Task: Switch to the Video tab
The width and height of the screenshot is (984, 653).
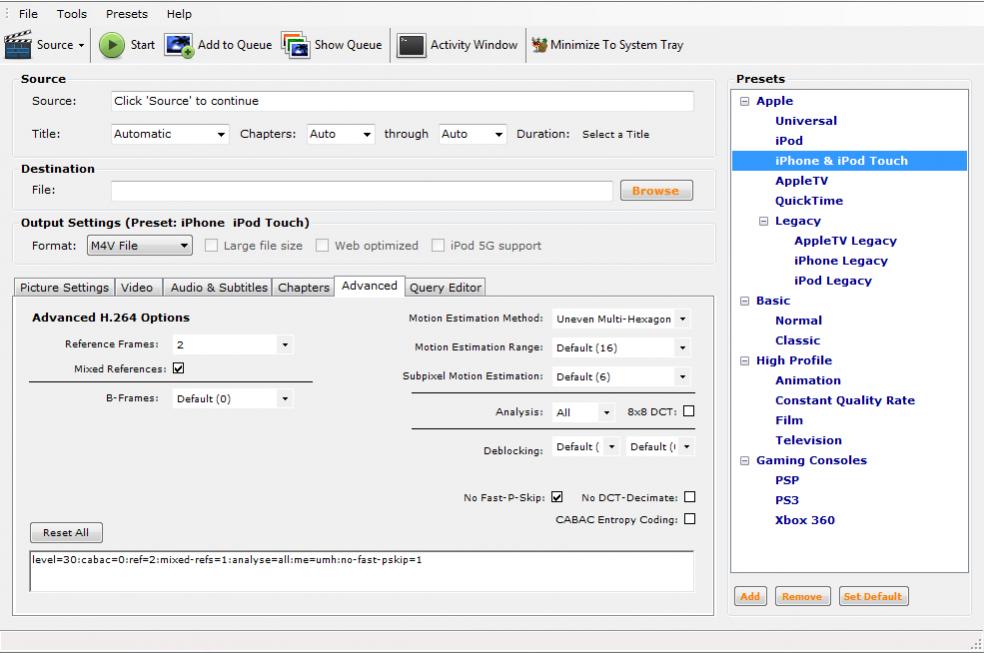Action: click(137, 287)
